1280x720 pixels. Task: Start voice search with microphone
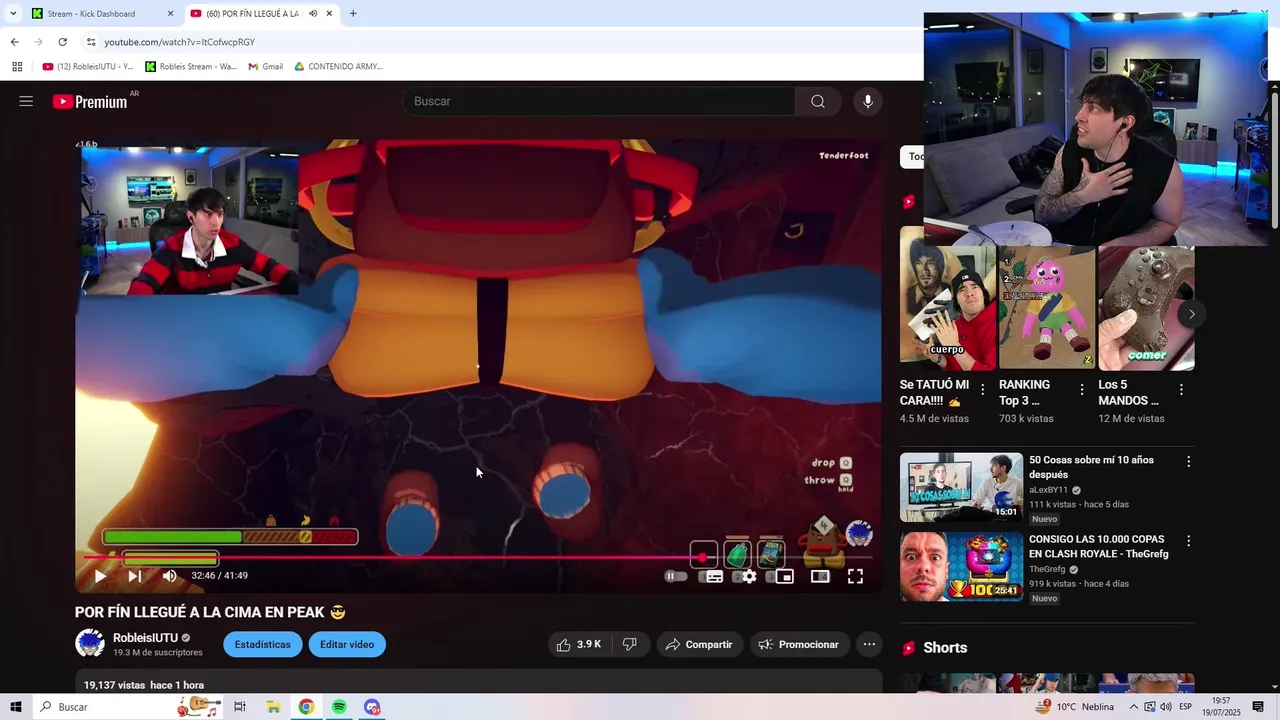click(868, 101)
